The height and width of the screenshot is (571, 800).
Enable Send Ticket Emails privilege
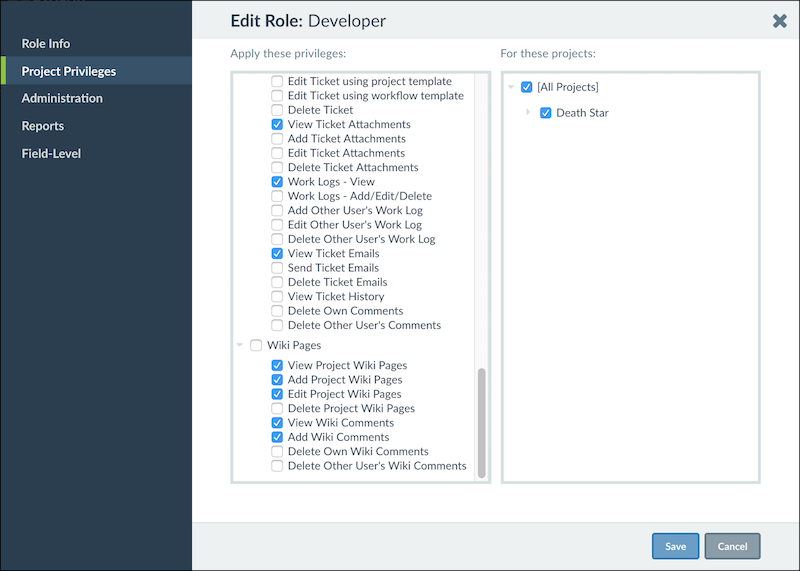(x=277, y=268)
